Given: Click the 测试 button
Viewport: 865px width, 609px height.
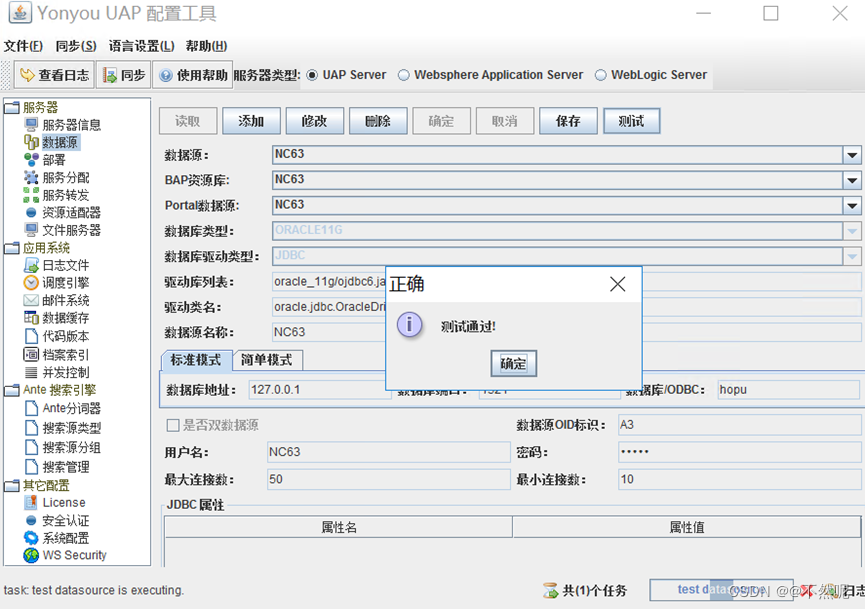Looking at the screenshot, I should pos(632,121).
